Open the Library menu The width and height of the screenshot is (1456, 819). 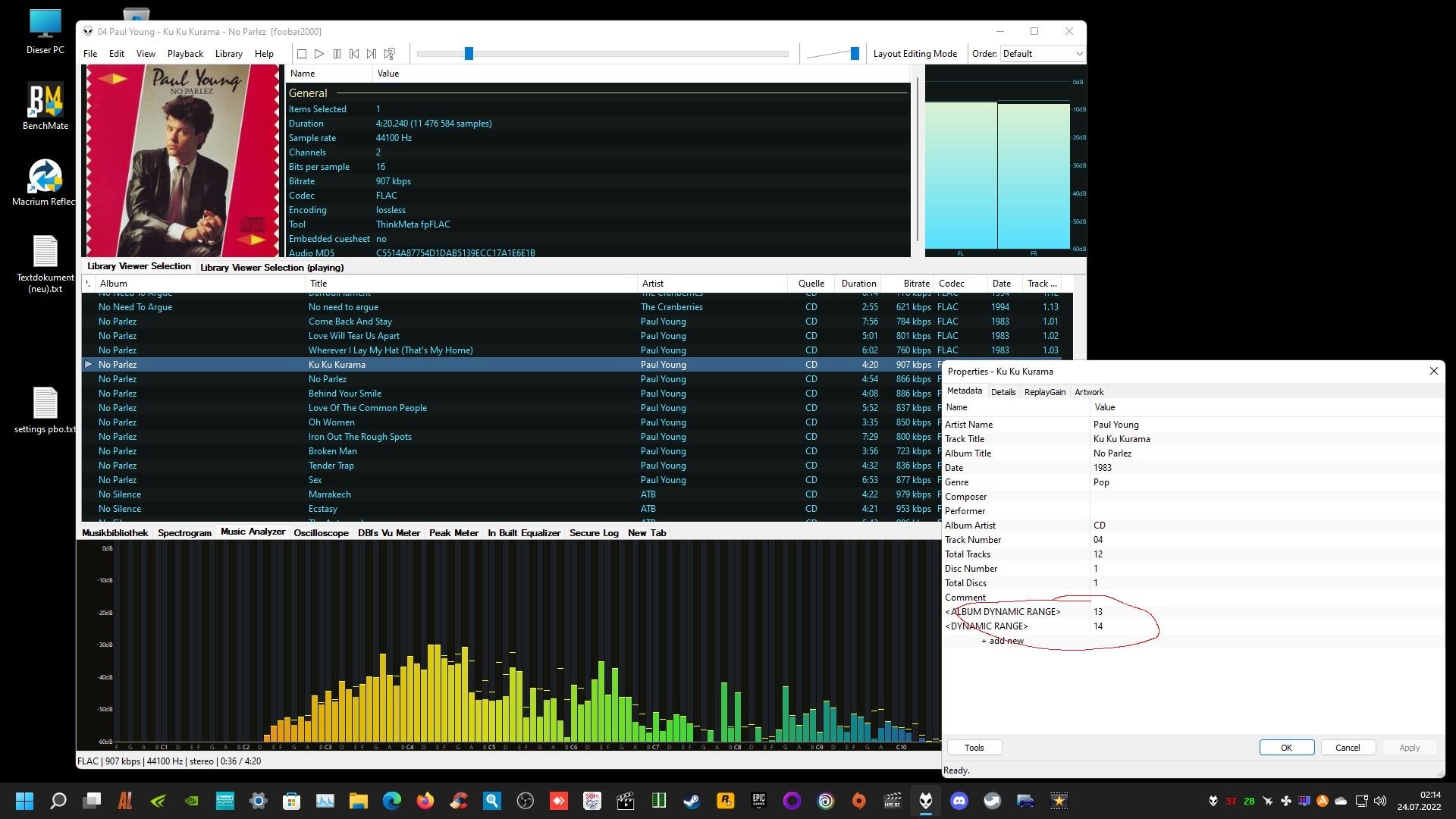coord(228,54)
